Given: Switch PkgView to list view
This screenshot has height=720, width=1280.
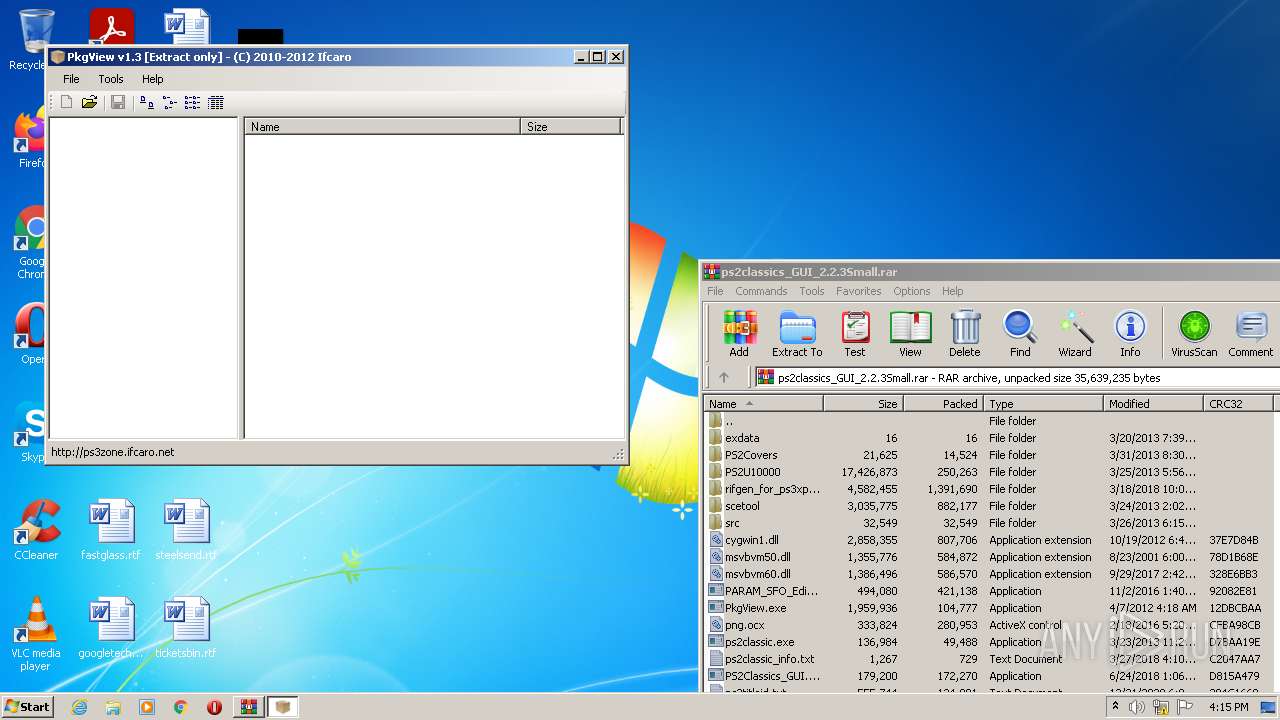Looking at the screenshot, I should click(x=192, y=102).
